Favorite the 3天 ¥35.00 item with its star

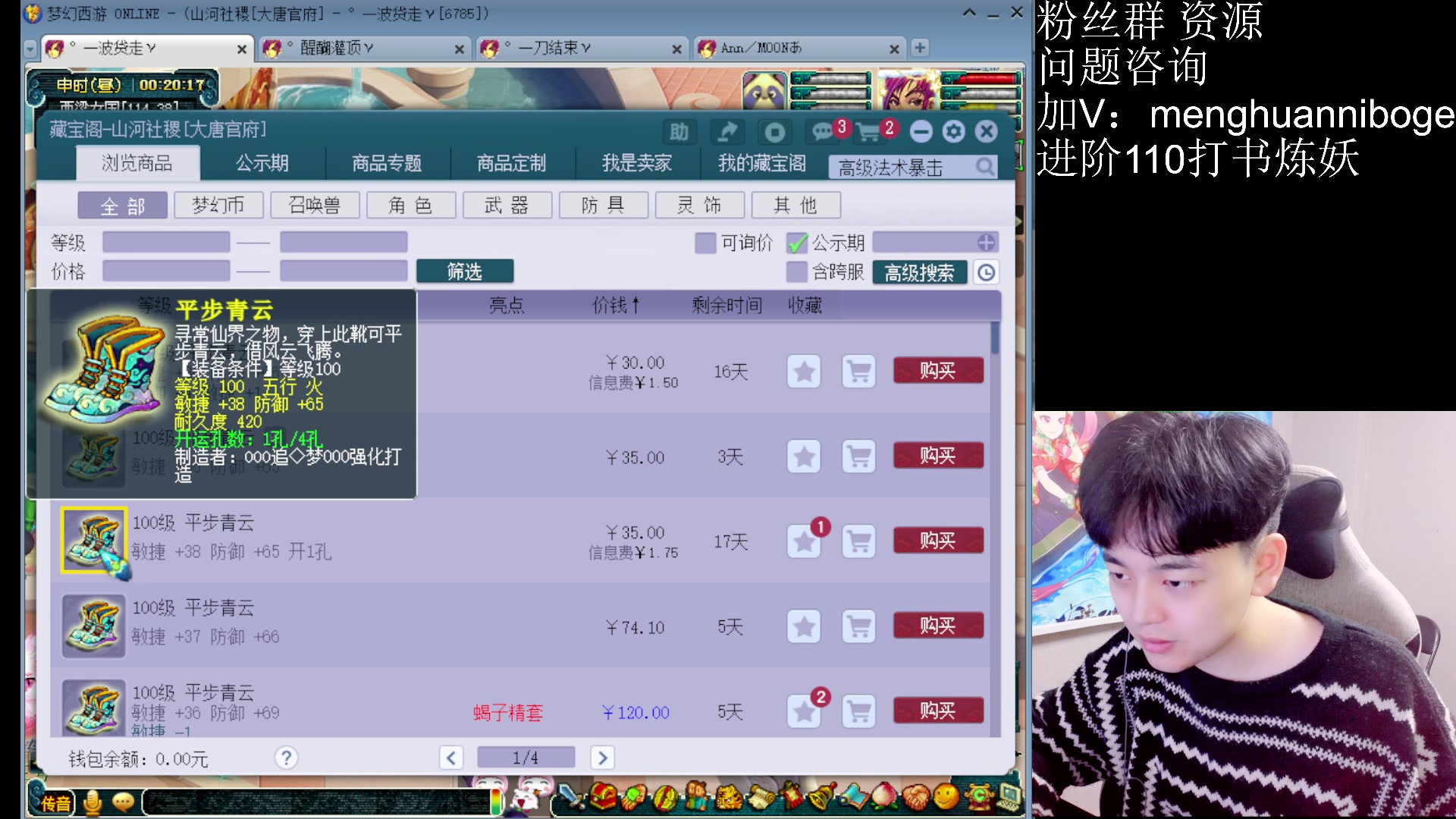click(804, 457)
